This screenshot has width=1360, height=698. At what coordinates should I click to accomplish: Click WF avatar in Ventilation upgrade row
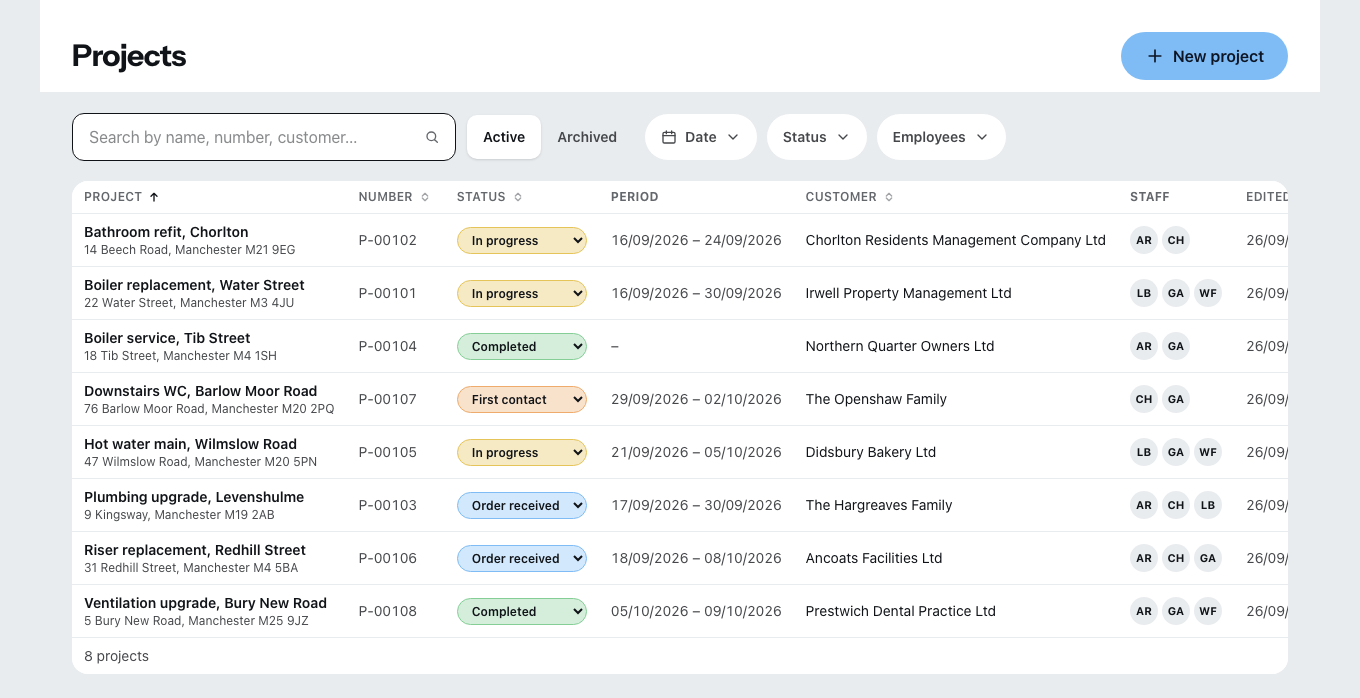pos(1208,611)
